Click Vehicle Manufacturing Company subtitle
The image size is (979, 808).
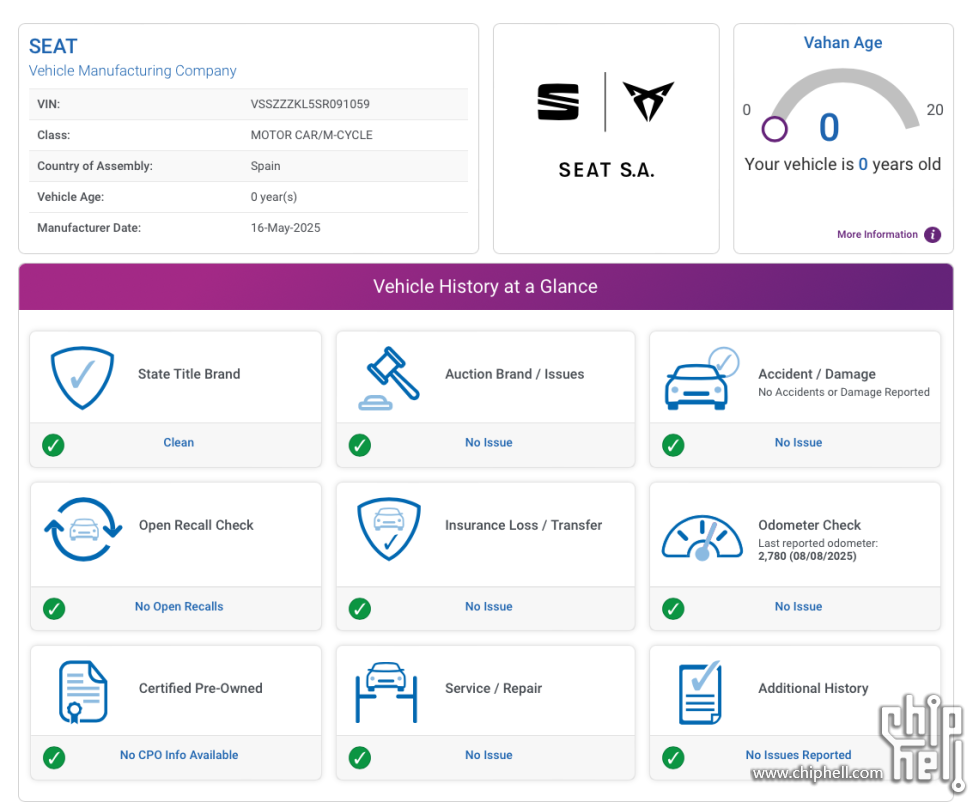coord(132,71)
